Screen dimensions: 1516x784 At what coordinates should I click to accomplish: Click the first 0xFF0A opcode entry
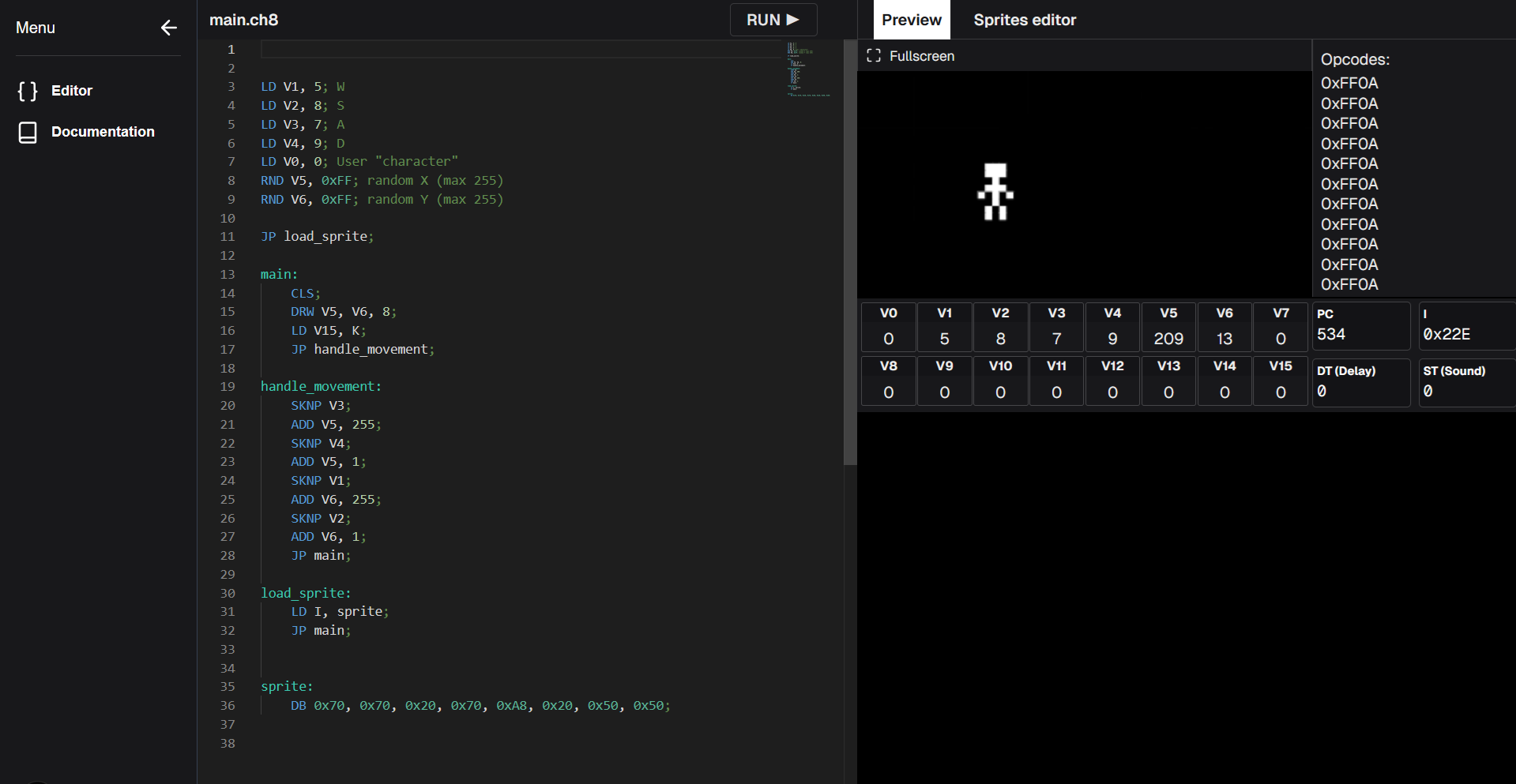click(1349, 84)
